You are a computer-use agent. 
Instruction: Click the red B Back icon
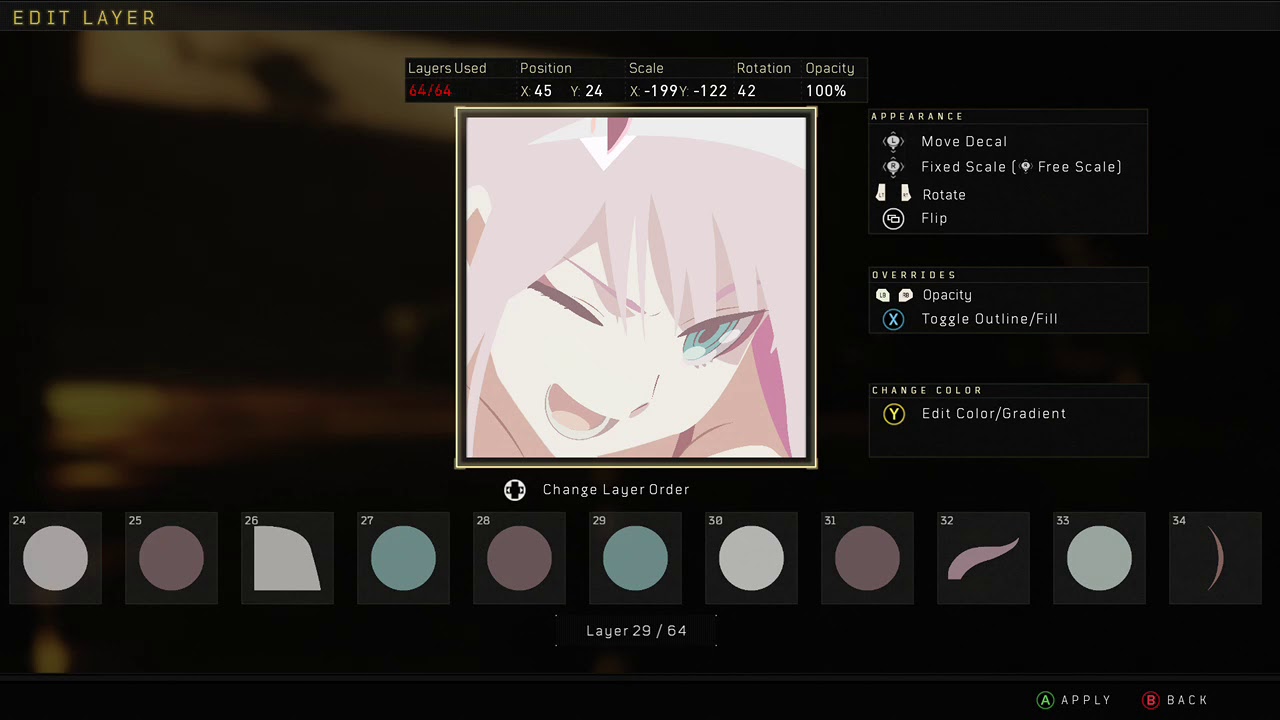(x=1150, y=700)
